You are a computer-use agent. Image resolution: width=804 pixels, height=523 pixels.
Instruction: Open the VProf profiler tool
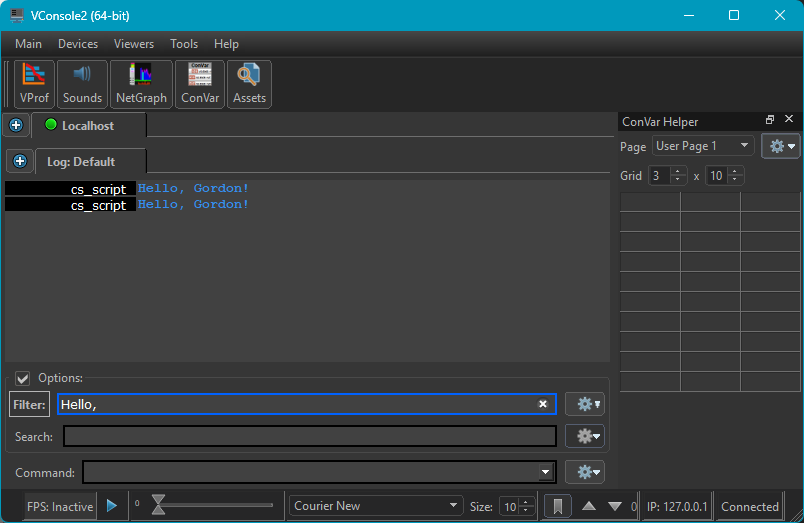(x=34, y=83)
